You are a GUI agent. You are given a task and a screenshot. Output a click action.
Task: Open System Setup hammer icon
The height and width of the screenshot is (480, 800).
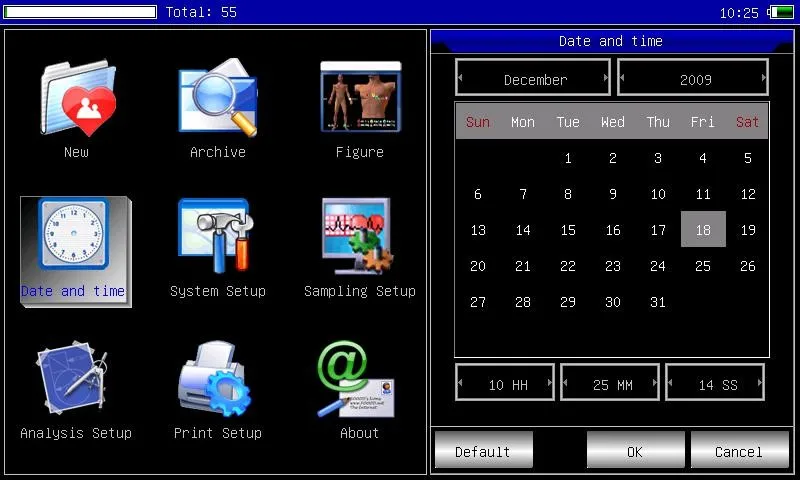pos(217,238)
